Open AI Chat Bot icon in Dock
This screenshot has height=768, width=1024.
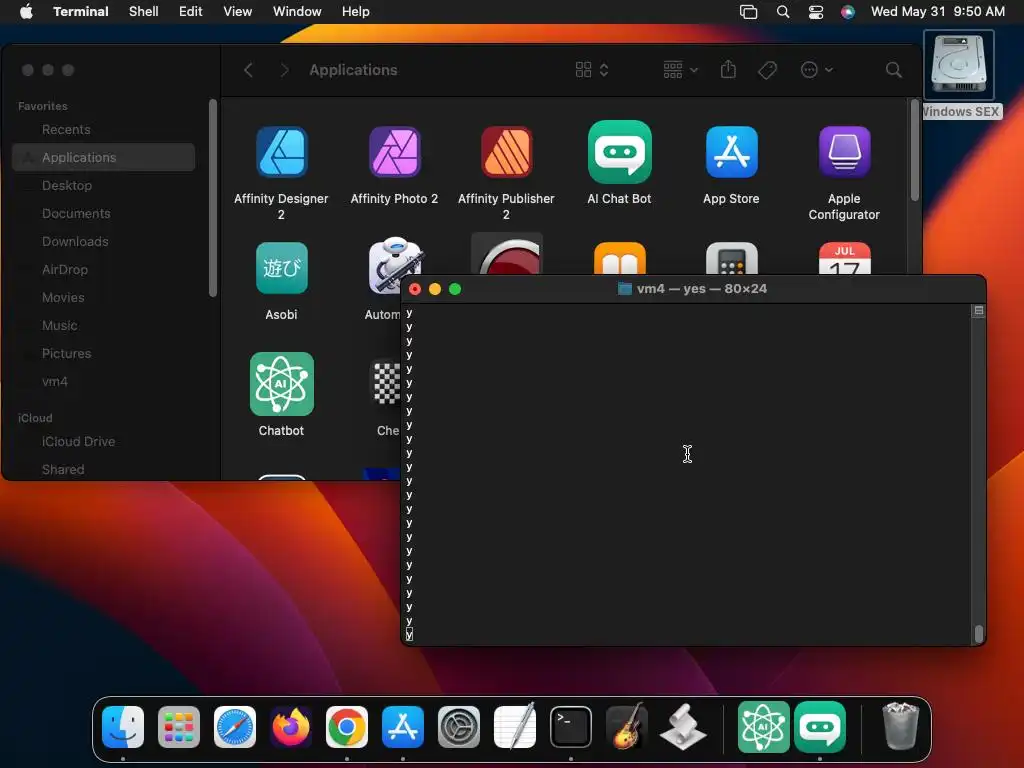point(820,727)
